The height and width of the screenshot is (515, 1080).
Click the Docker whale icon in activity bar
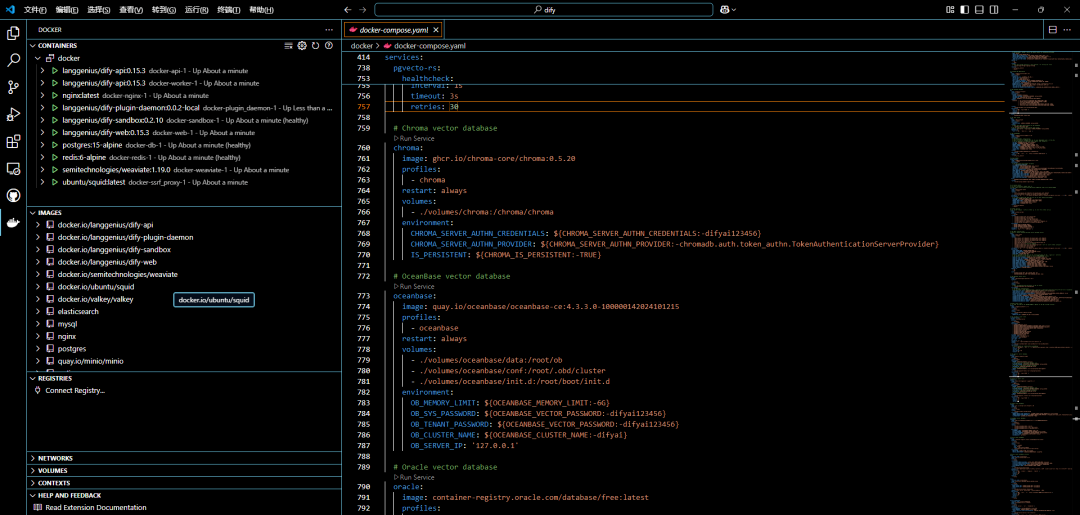point(13,223)
